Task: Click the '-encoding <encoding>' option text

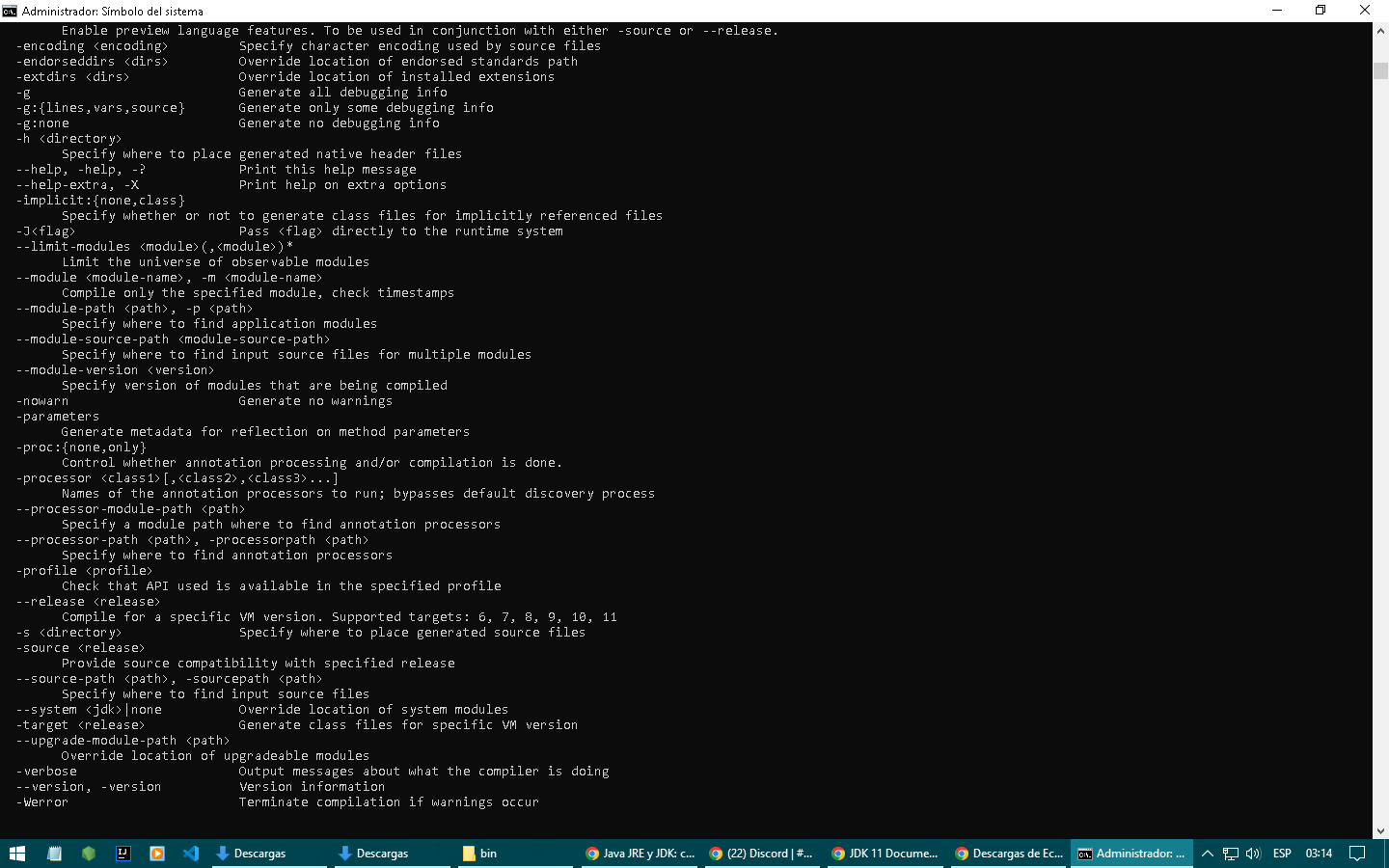Action: 93,46
